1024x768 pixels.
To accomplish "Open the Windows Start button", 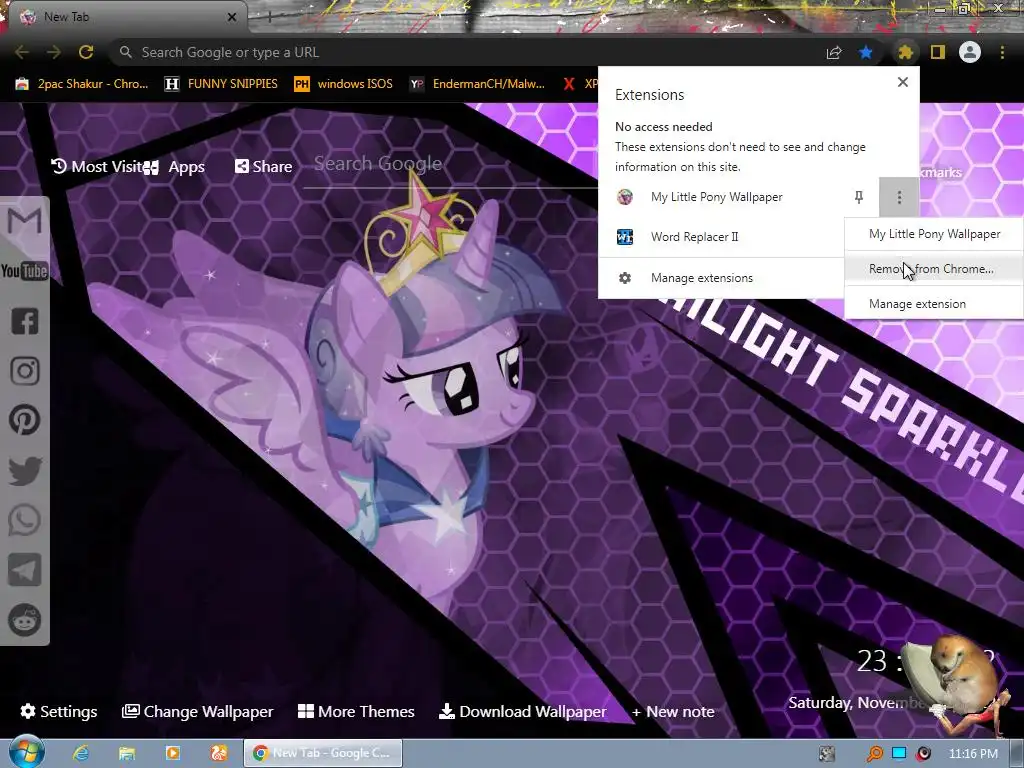I will point(26,752).
